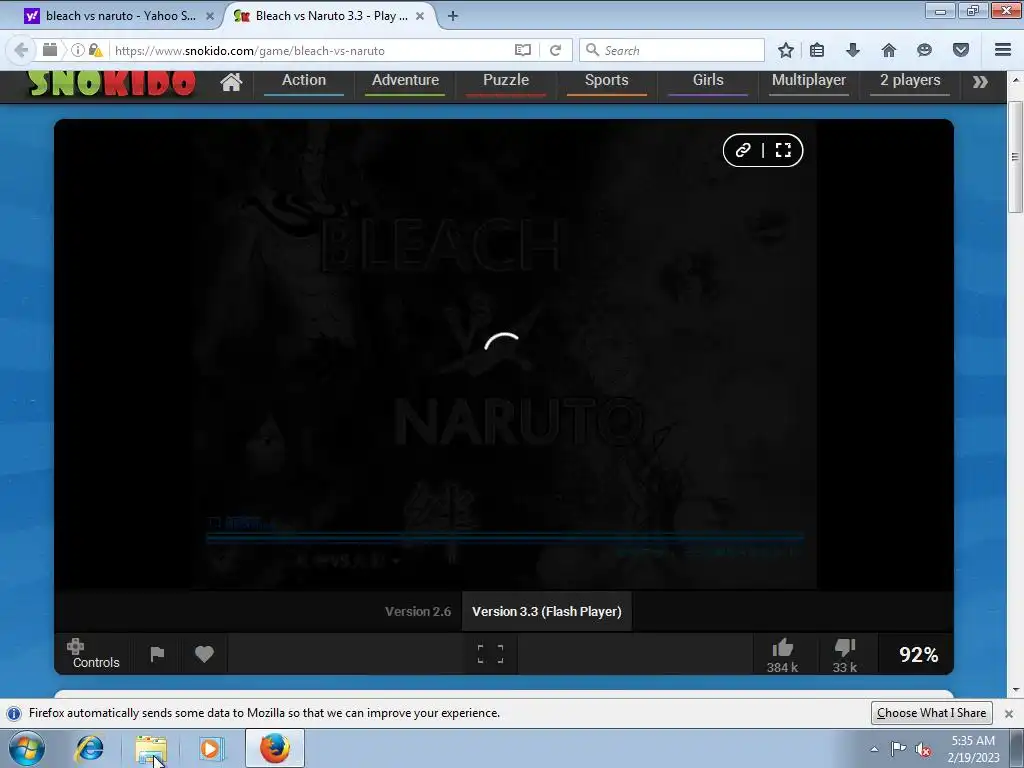Dislike the game with thumbs down
This screenshot has width=1024, height=768.
[844, 655]
